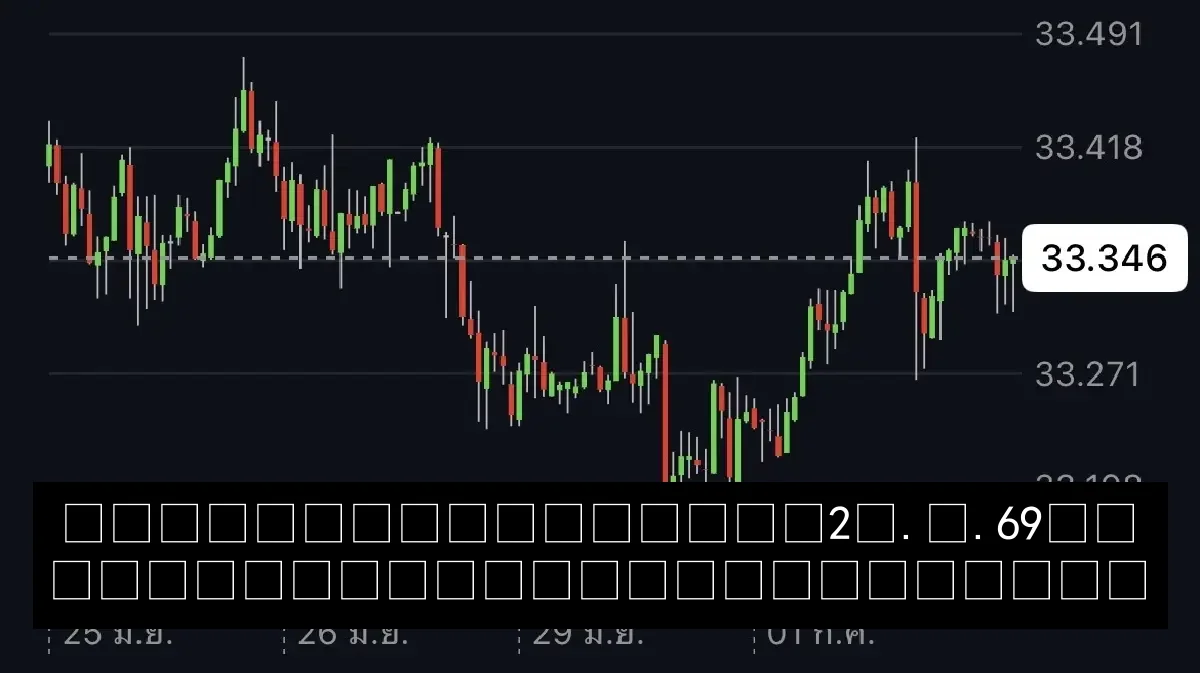Screen dimensions: 1200x673
Task: Select the 01 ก.ค. date marker
Action: coord(818,636)
